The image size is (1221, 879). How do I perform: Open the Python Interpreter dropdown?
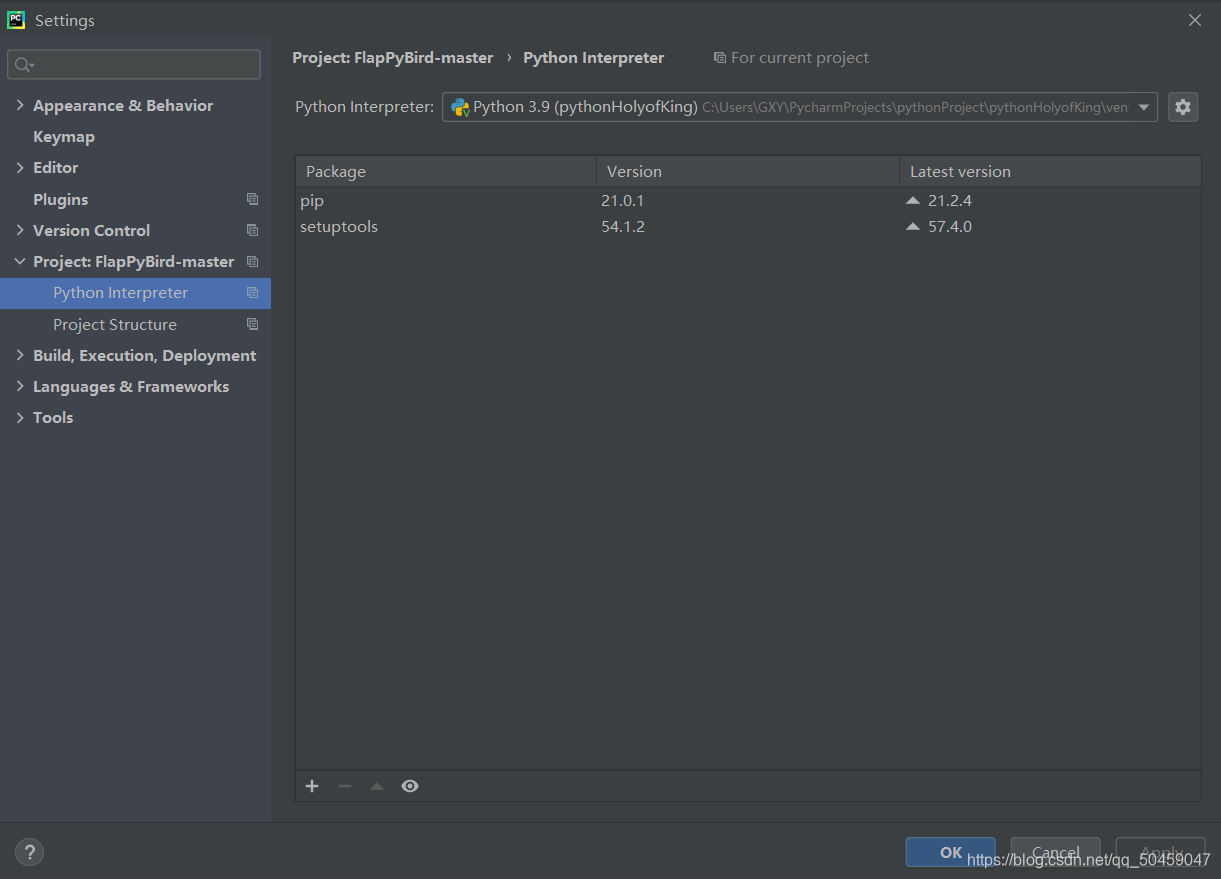[x=800, y=107]
